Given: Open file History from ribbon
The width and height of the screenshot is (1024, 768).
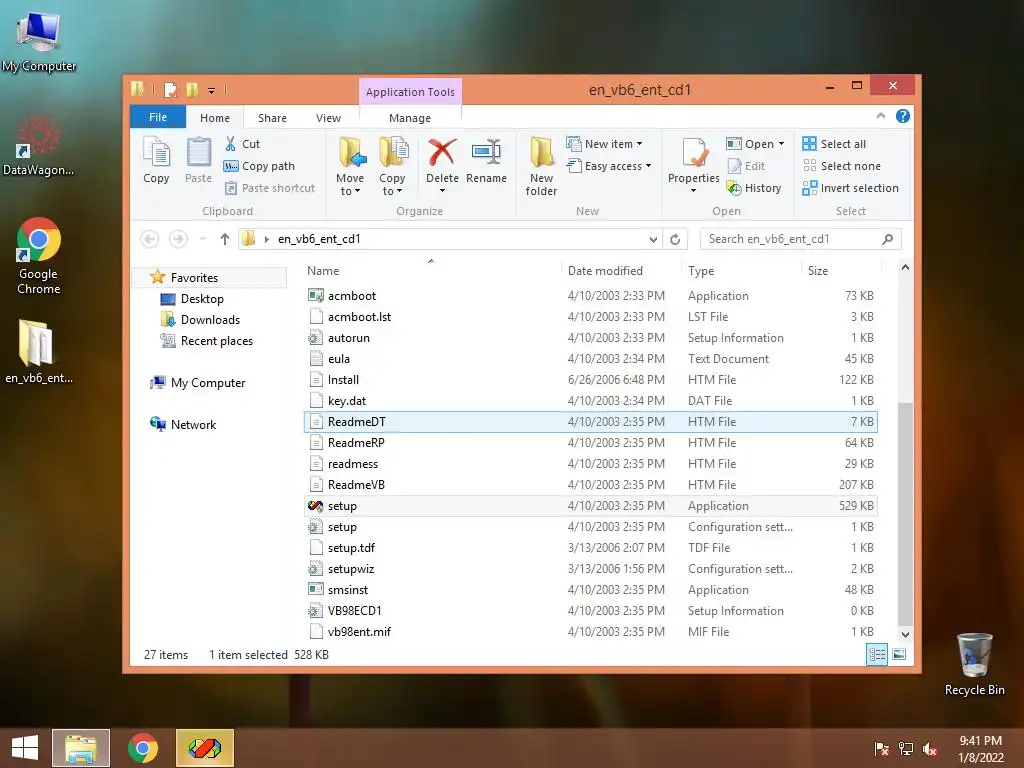Looking at the screenshot, I should click(x=754, y=188).
